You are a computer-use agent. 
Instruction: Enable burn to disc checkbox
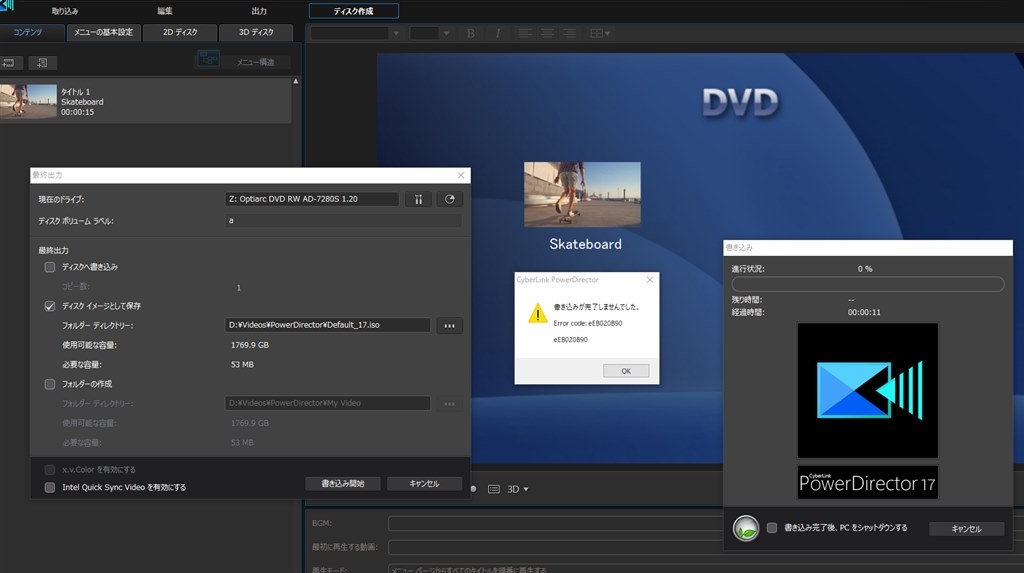50,267
